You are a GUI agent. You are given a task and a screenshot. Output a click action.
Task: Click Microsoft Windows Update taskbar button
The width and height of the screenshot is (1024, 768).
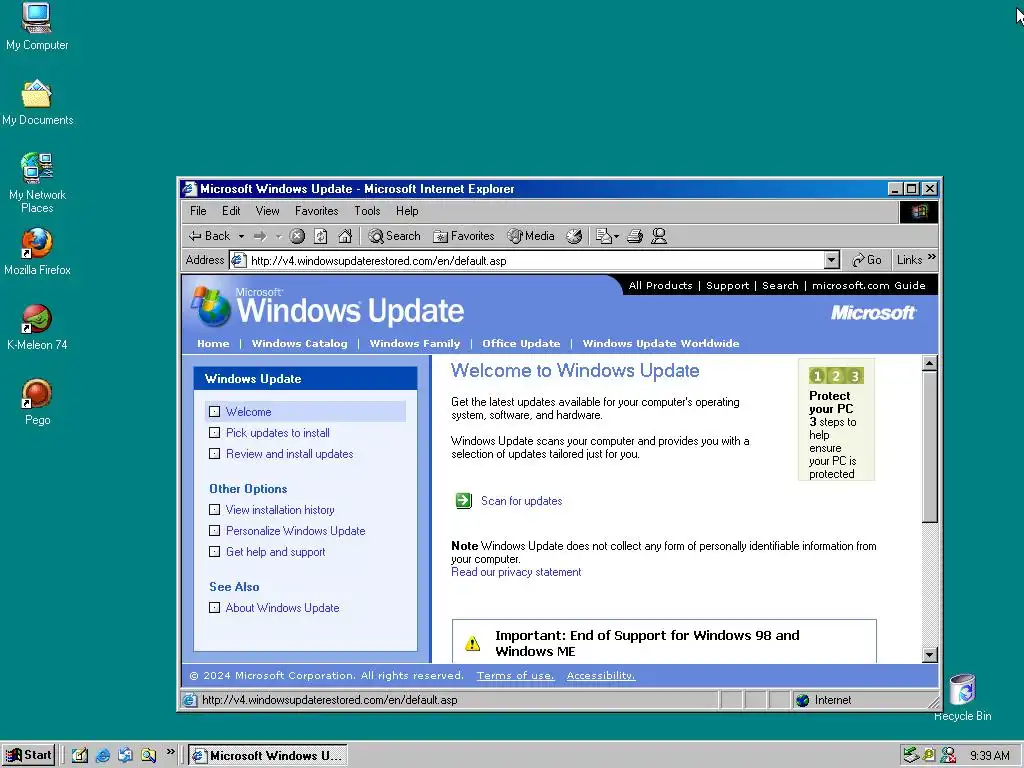268,755
